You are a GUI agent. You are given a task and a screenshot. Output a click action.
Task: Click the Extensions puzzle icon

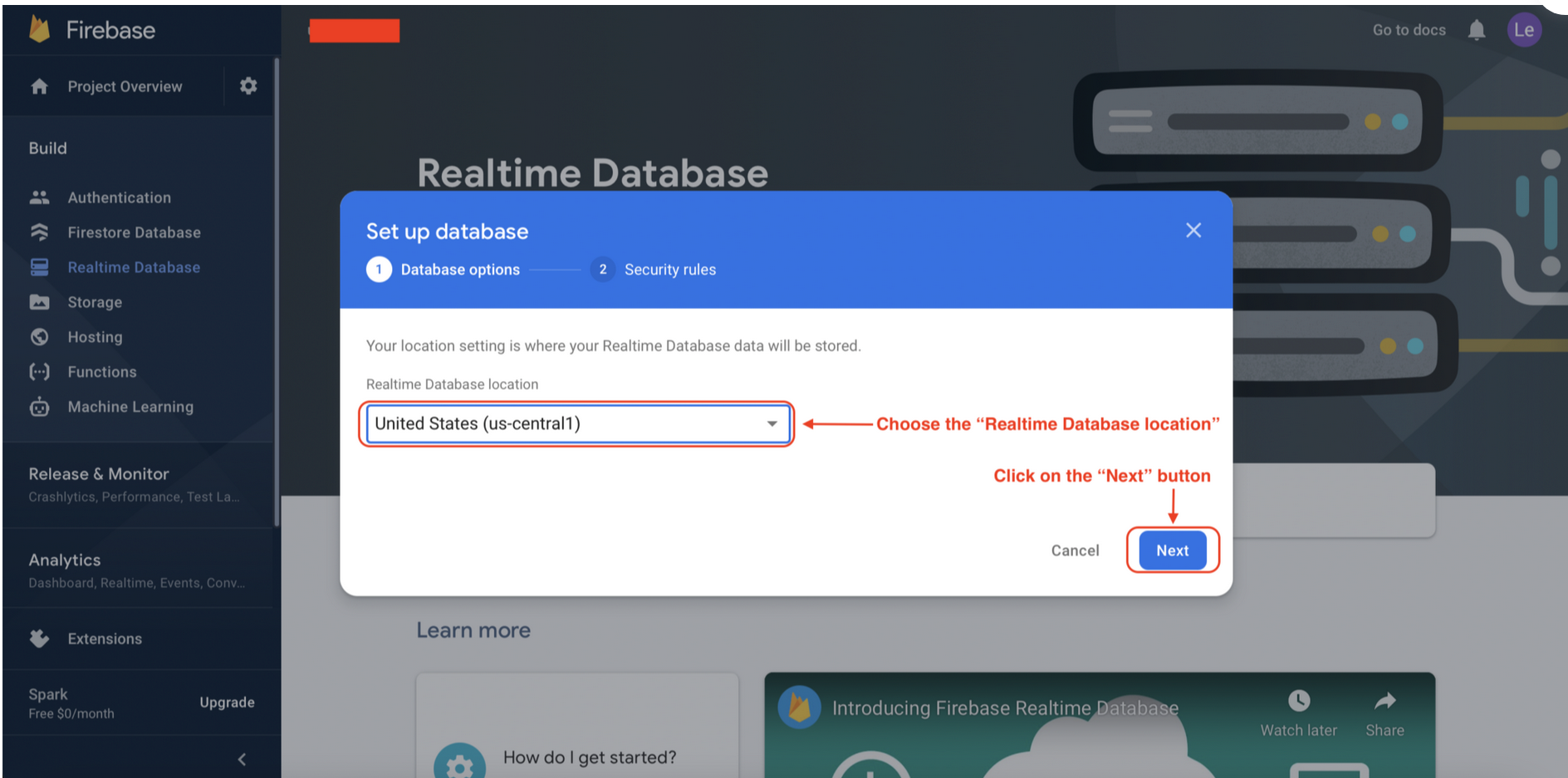(39, 639)
